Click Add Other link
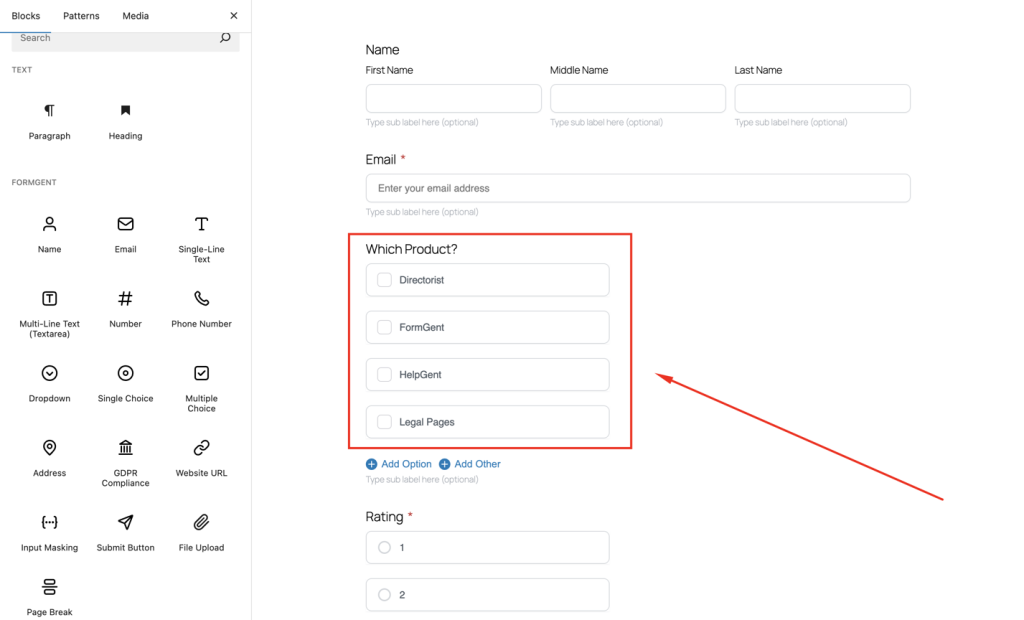The width and height of the screenshot is (1024, 620). click(x=470, y=464)
